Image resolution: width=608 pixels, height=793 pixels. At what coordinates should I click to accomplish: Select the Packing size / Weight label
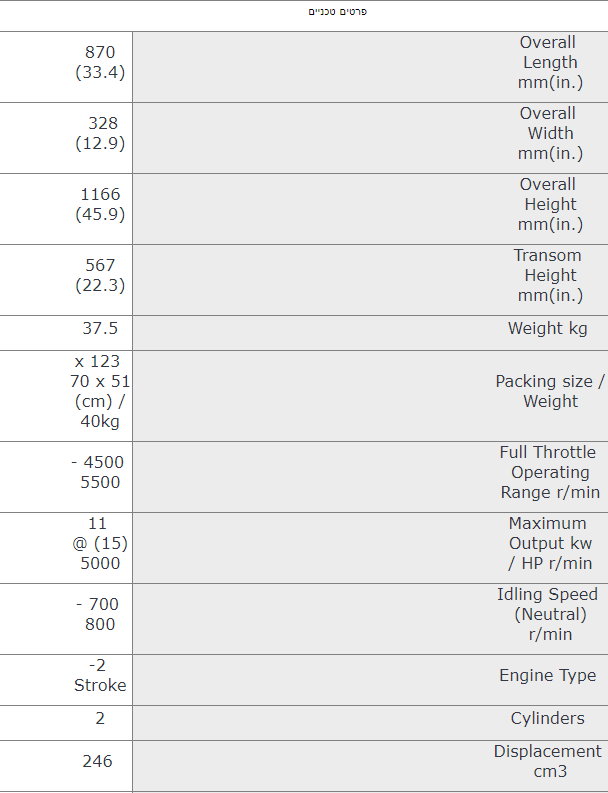coord(550,391)
